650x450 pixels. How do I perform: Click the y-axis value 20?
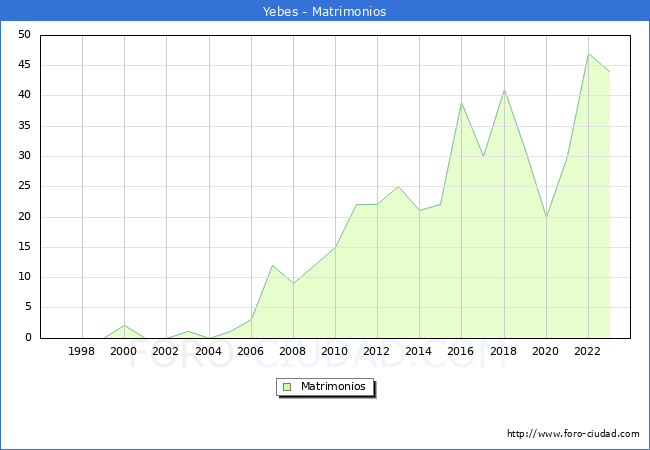[25, 217]
